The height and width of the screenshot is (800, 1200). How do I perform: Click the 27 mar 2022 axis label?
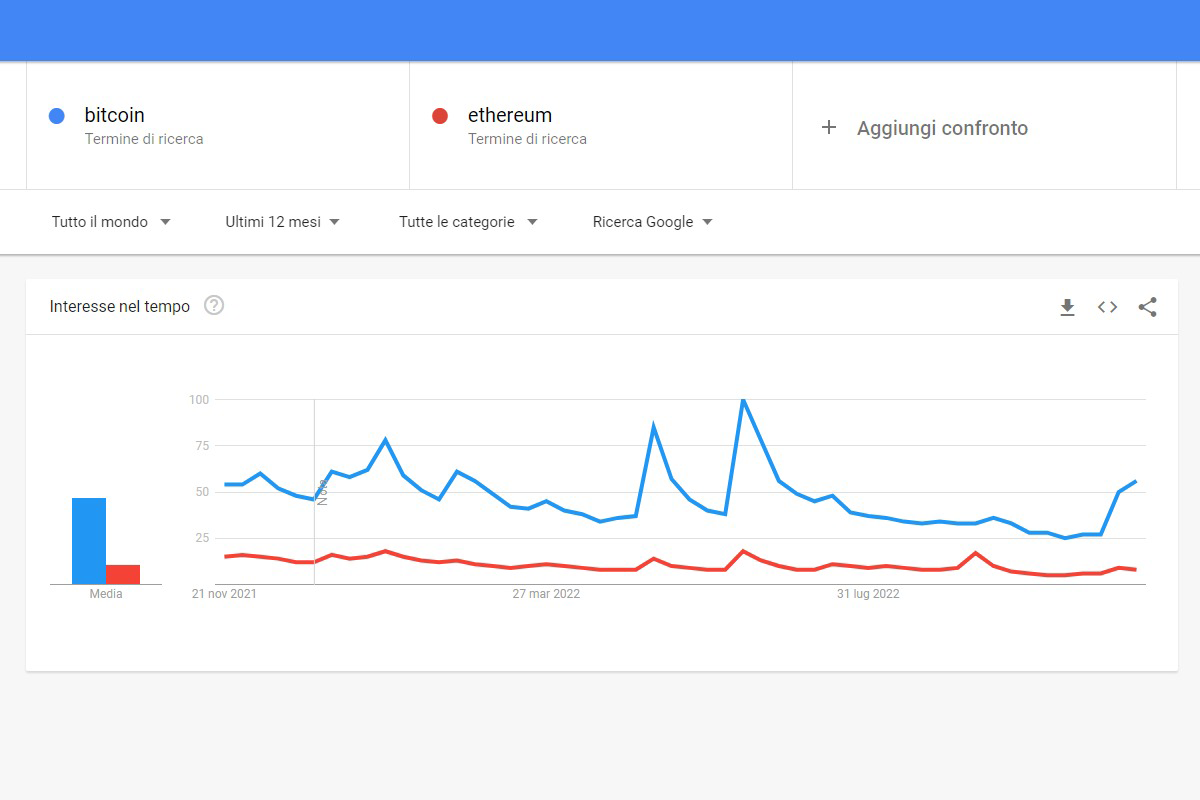coord(545,593)
